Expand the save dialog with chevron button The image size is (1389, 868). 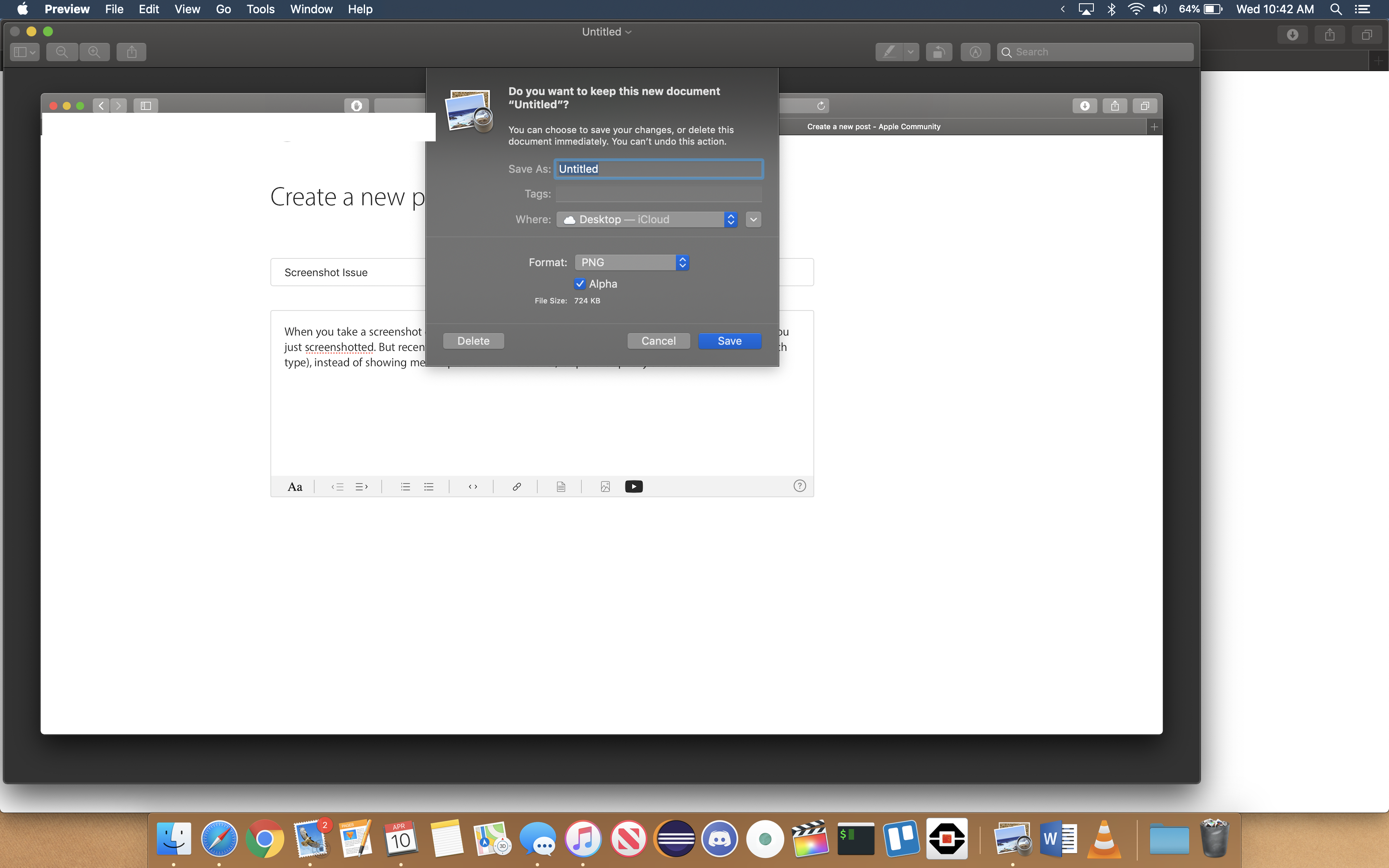754,219
